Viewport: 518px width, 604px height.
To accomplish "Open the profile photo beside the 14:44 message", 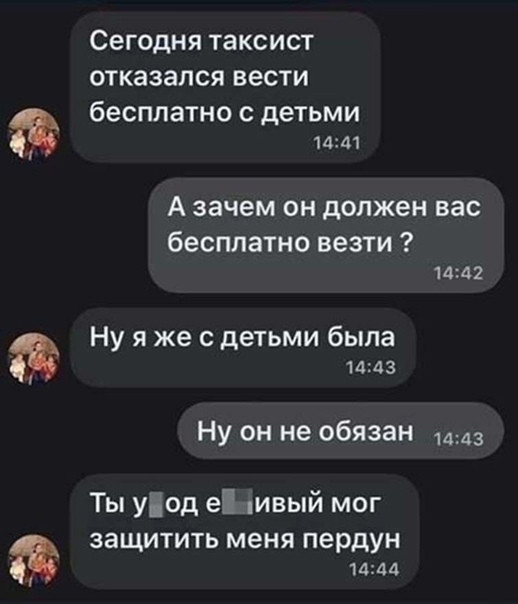I will pyautogui.click(x=34, y=560).
